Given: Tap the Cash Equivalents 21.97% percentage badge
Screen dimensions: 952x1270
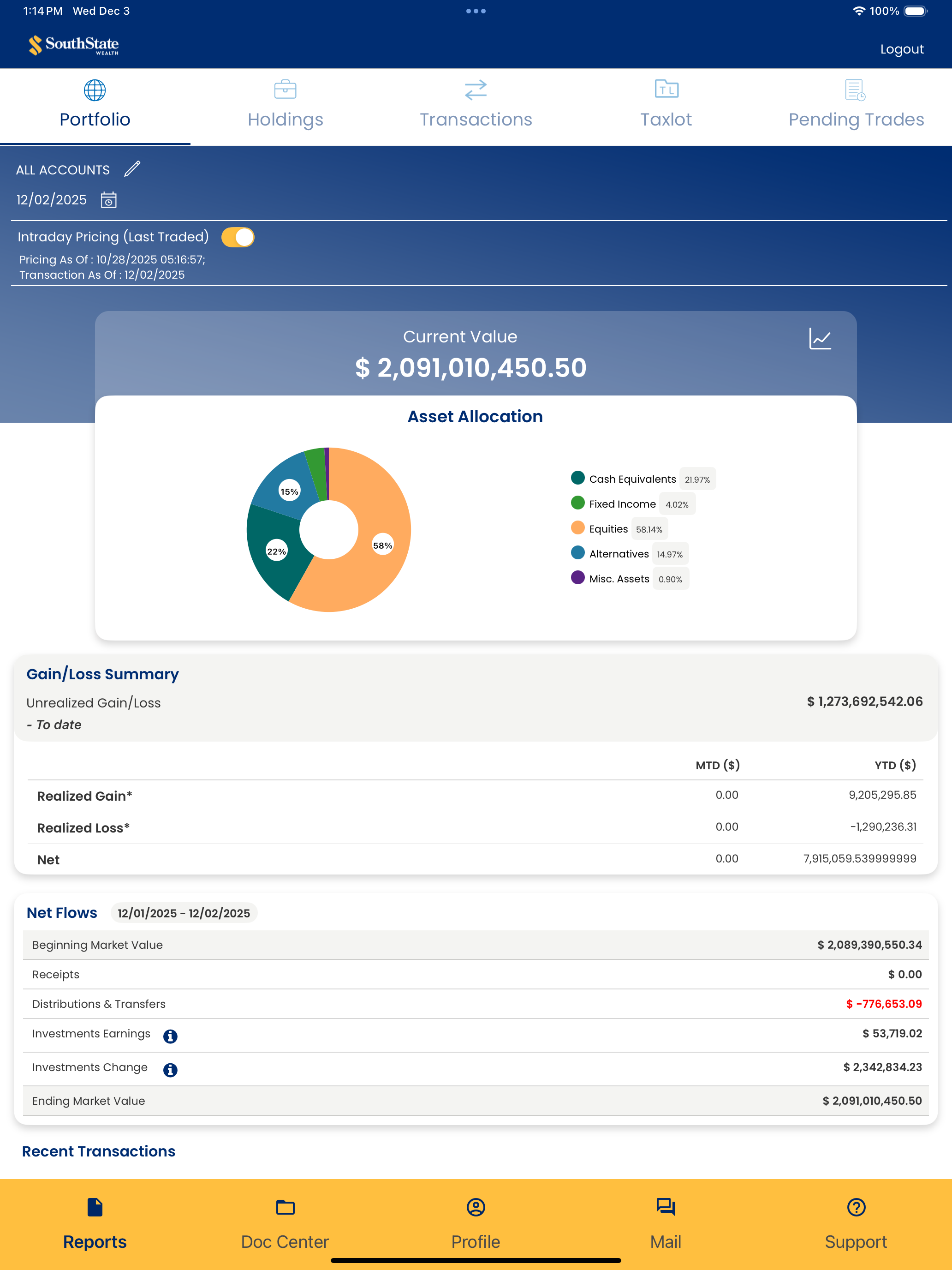Looking at the screenshot, I should click(x=697, y=479).
